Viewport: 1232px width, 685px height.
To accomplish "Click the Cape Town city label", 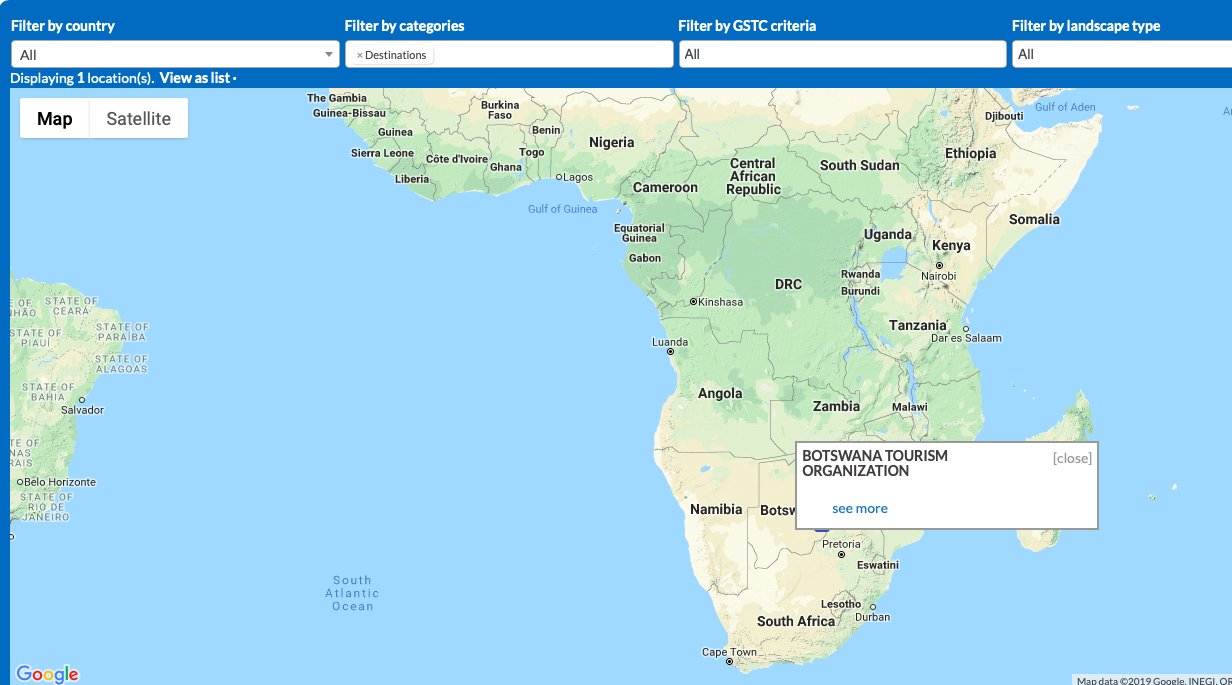I will pyautogui.click(x=729, y=652).
